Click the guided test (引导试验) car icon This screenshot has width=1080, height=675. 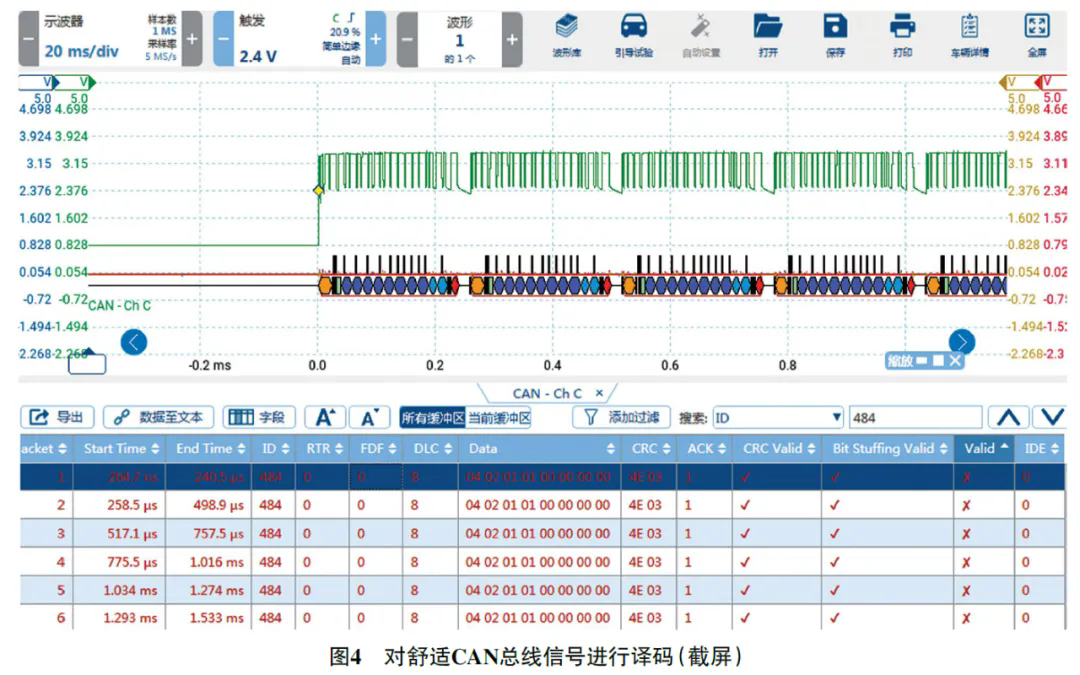point(633,35)
